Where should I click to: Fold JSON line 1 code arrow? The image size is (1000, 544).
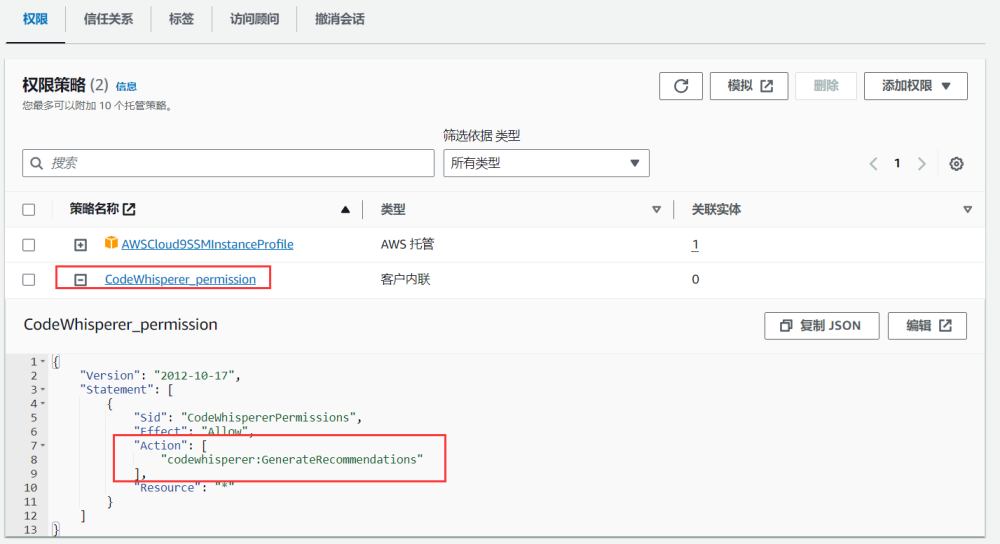click(43, 362)
